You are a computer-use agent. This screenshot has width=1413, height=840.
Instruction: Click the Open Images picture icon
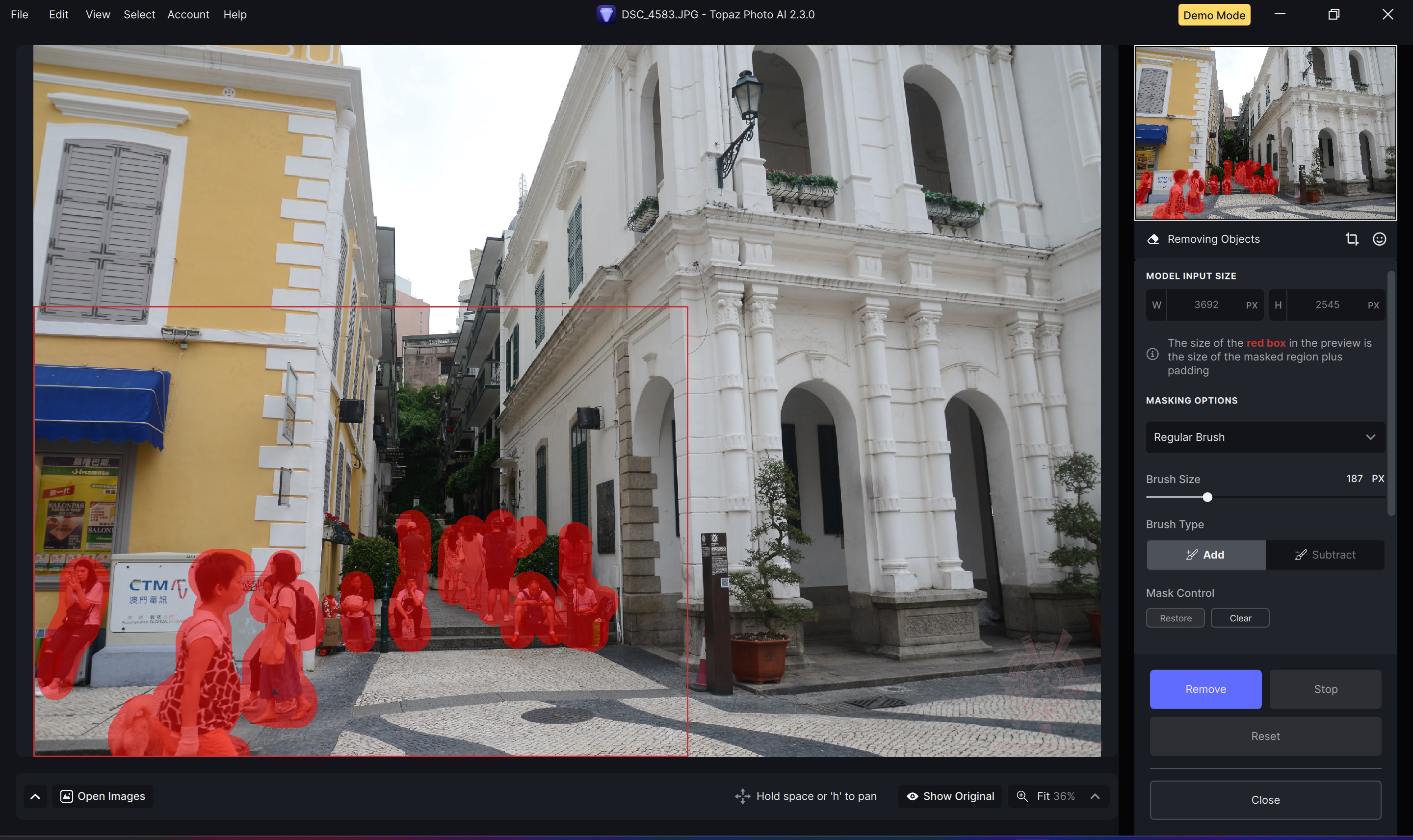66,796
